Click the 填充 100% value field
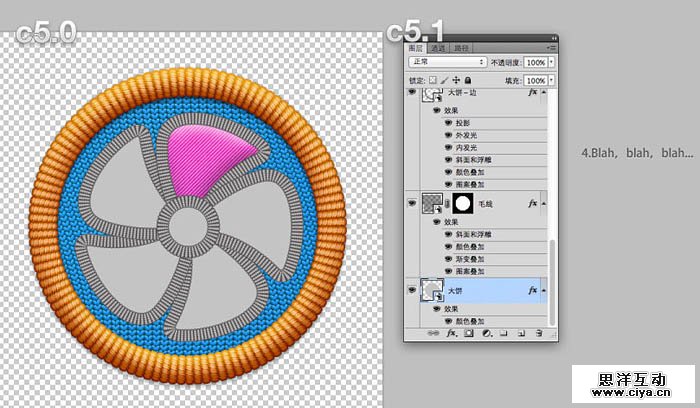Viewport: 700px width, 408px height. click(x=536, y=80)
